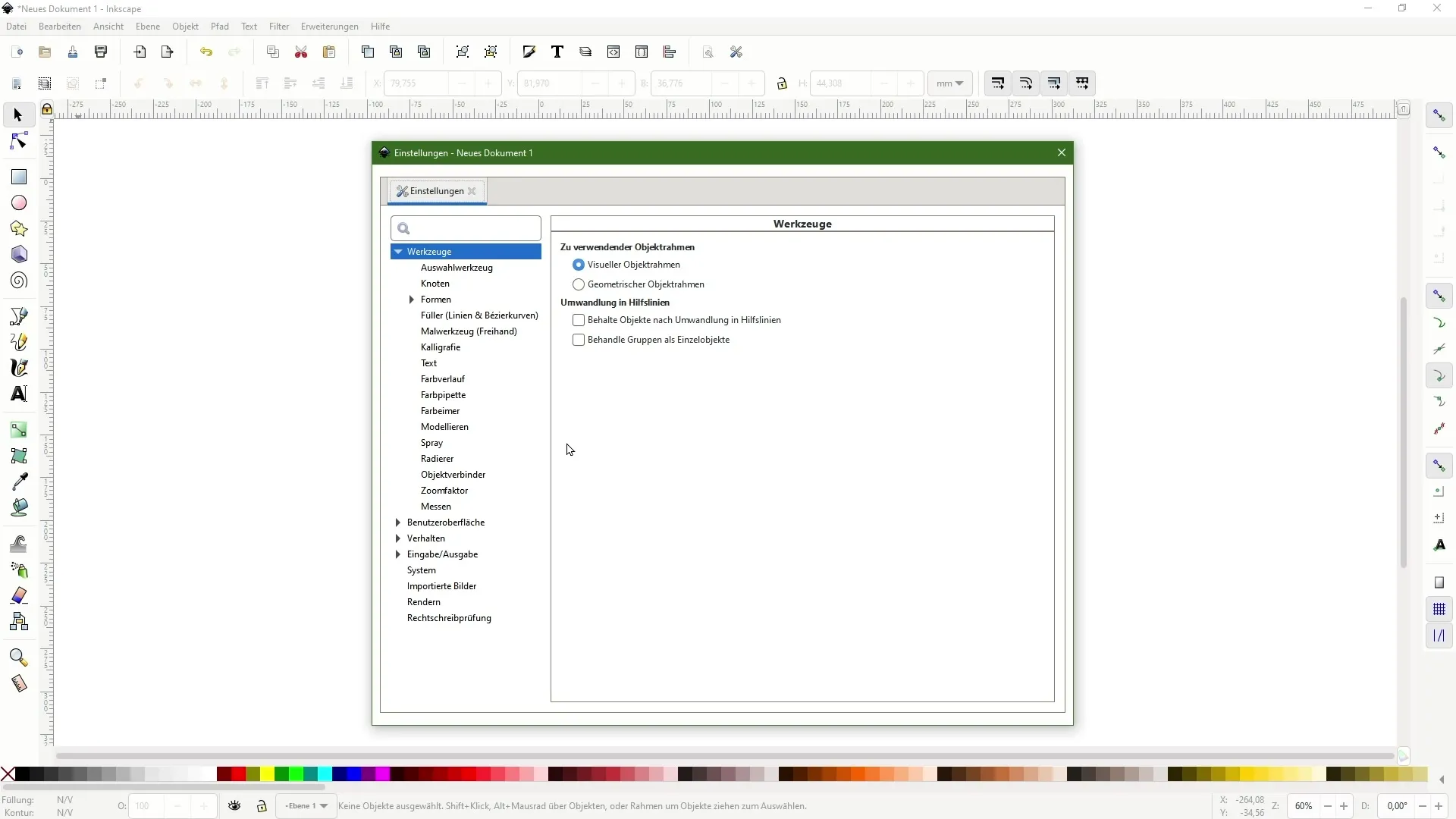Select the text tool in toolbox
This screenshot has height=819, width=1456.
(x=18, y=394)
